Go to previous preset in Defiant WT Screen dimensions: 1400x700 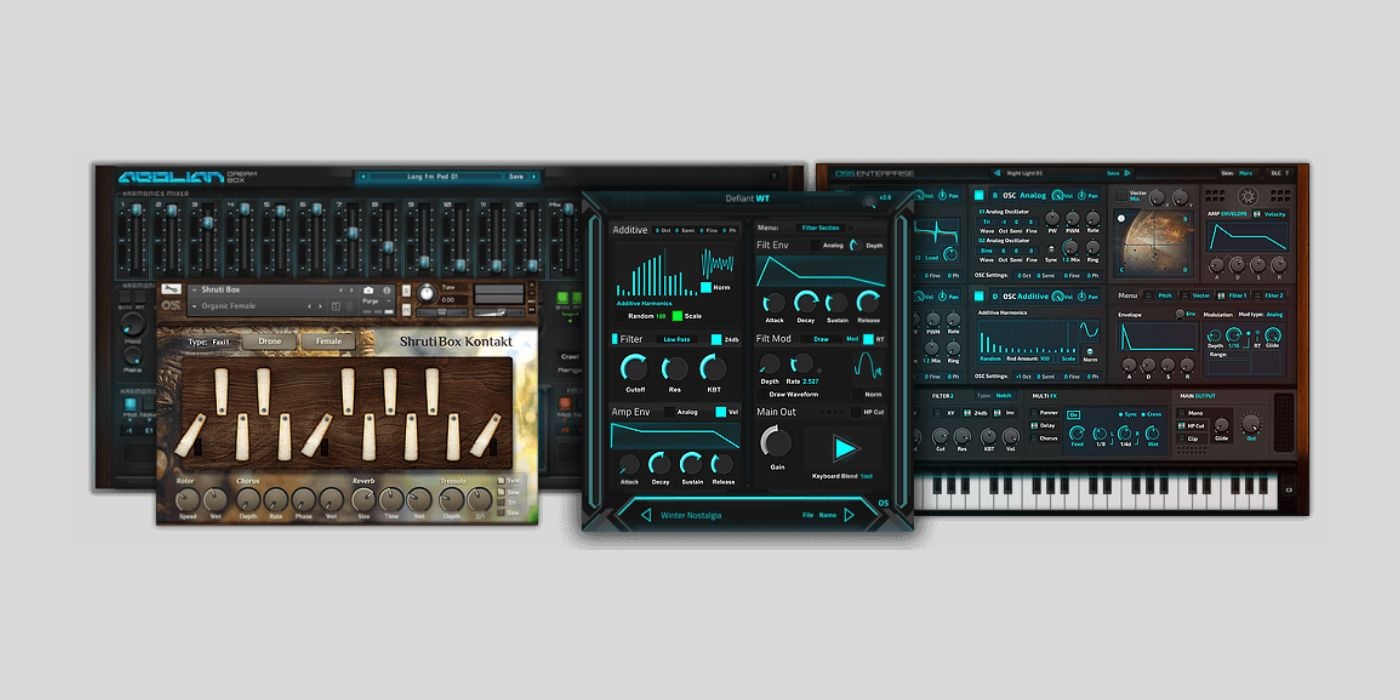click(x=645, y=515)
